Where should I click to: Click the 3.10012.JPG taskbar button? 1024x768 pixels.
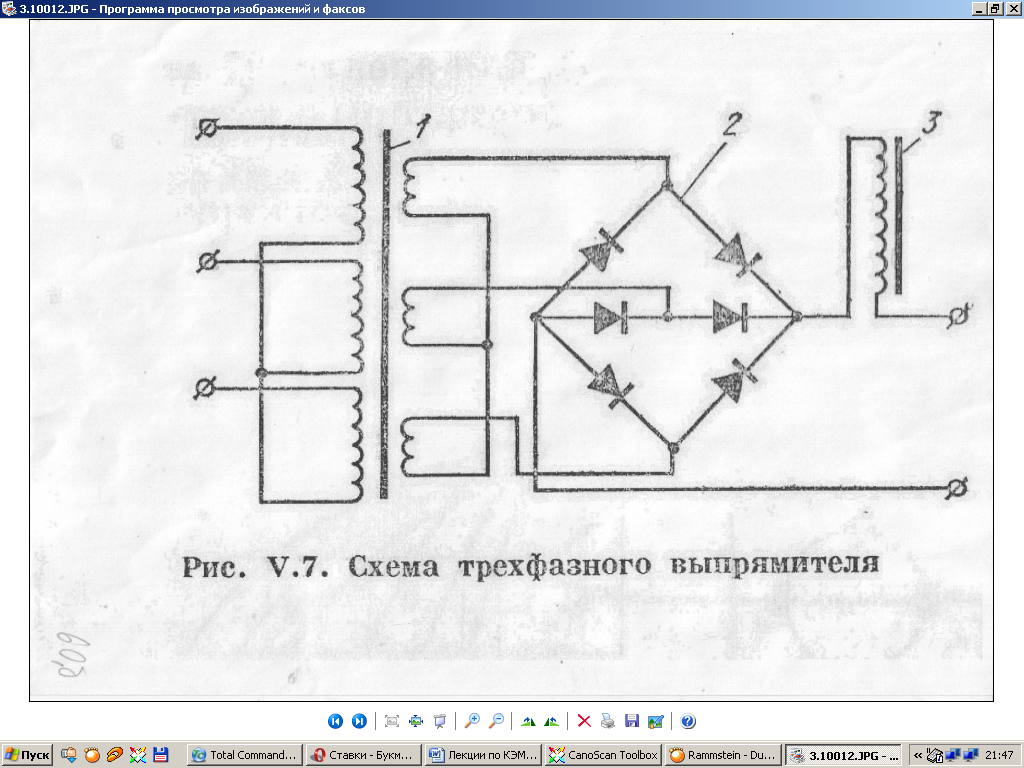pos(842,755)
